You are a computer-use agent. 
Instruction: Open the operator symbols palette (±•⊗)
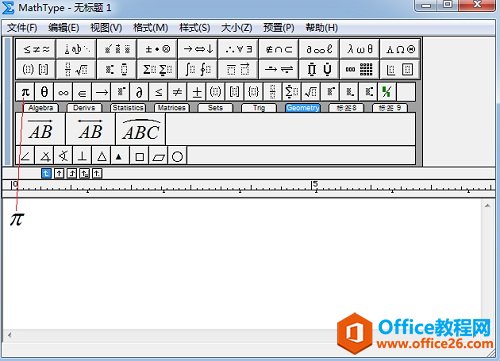pos(158,49)
